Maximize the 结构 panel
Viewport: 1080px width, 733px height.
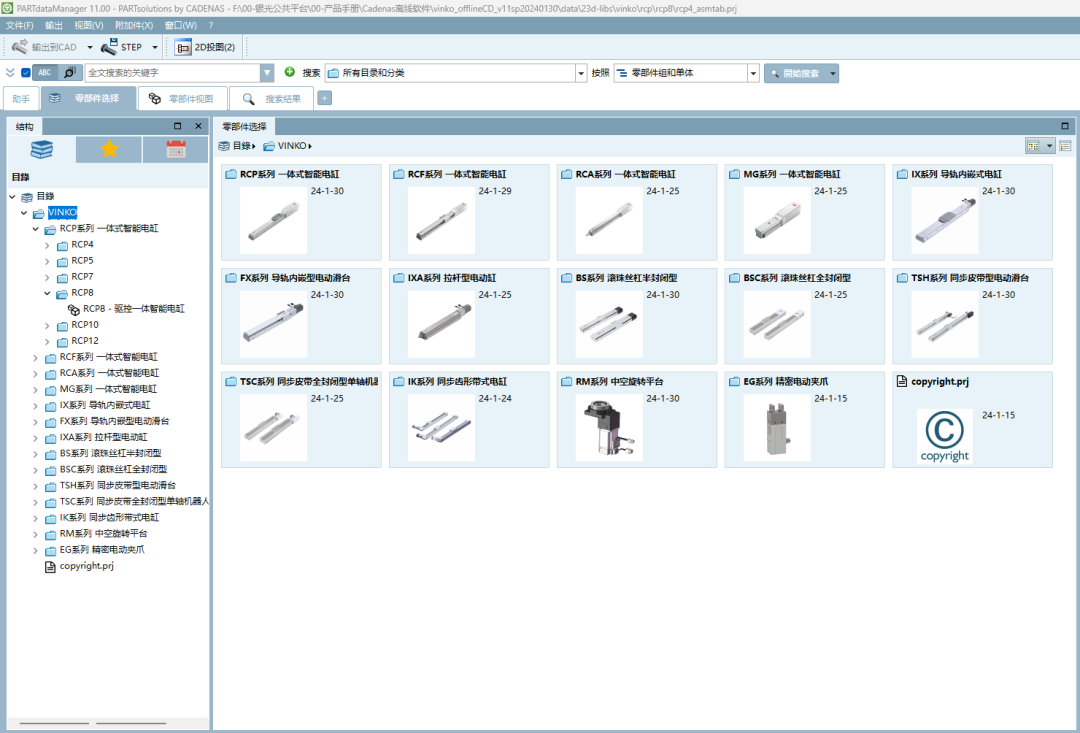(x=178, y=126)
